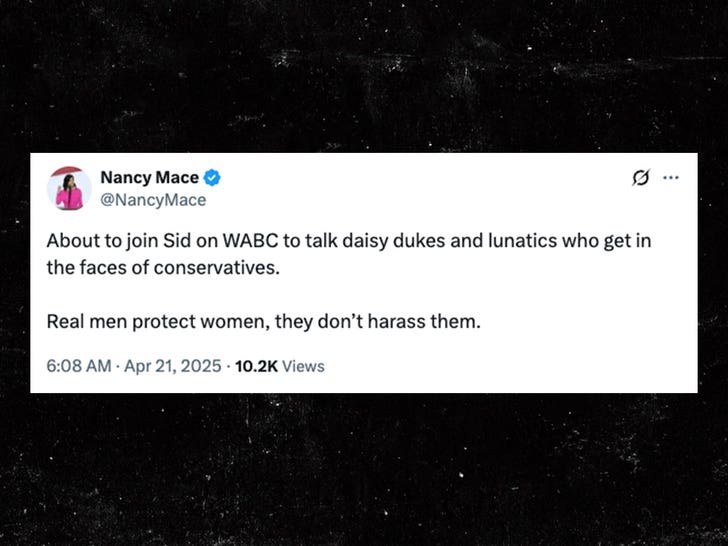728x546 pixels.
Task: Click the Nancy Mace display name
Action: pyautogui.click(x=149, y=178)
